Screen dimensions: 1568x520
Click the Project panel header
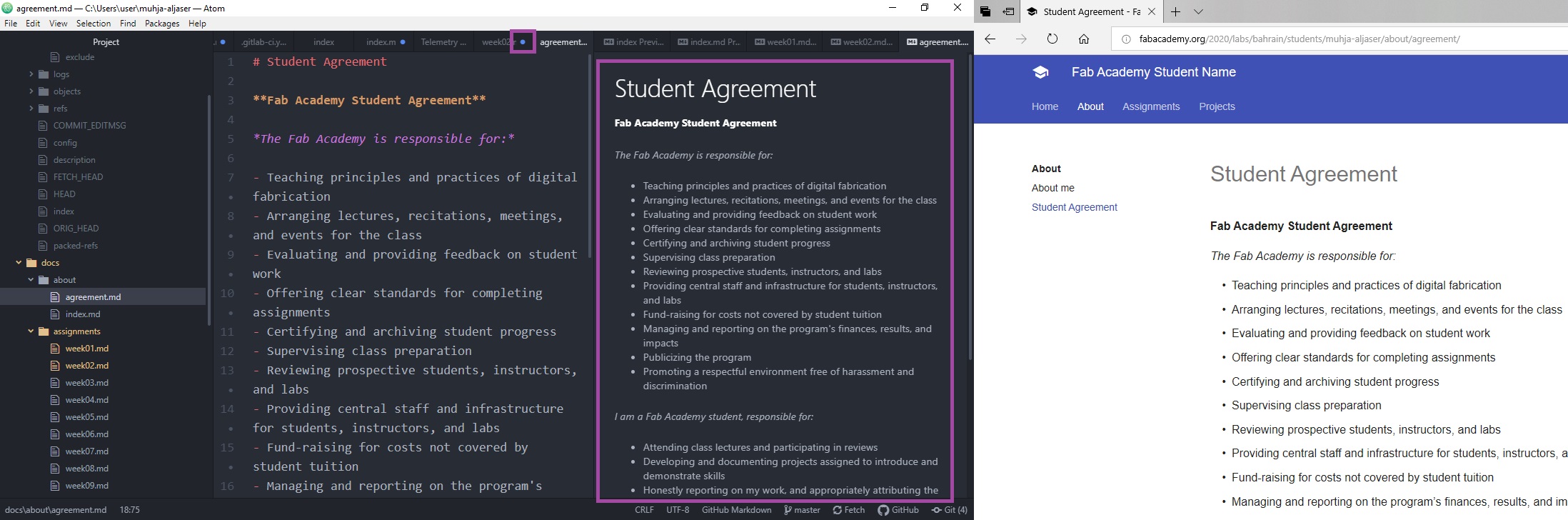[x=106, y=42]
